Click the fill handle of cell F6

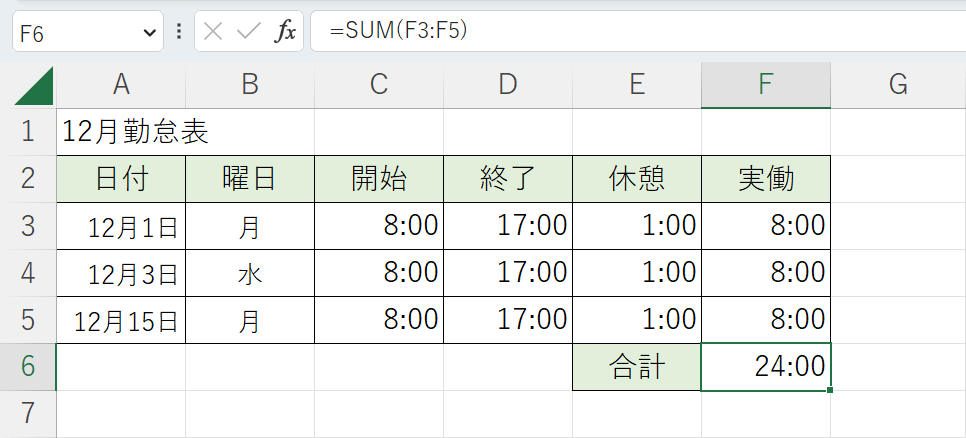(x=830, y=390)
